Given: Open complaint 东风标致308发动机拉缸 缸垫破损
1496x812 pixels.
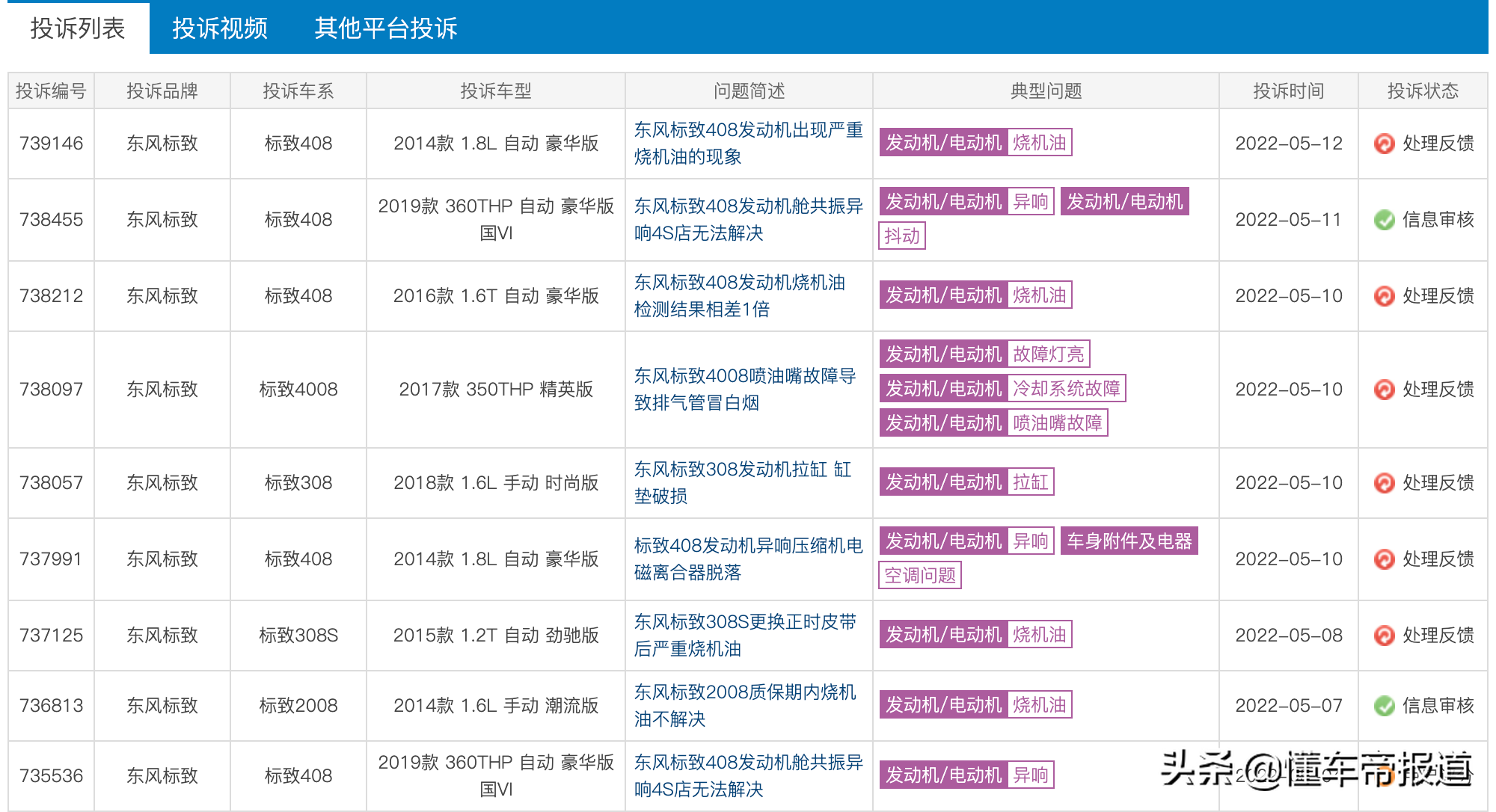Looking at the screenshot, I should coord(743,483).
